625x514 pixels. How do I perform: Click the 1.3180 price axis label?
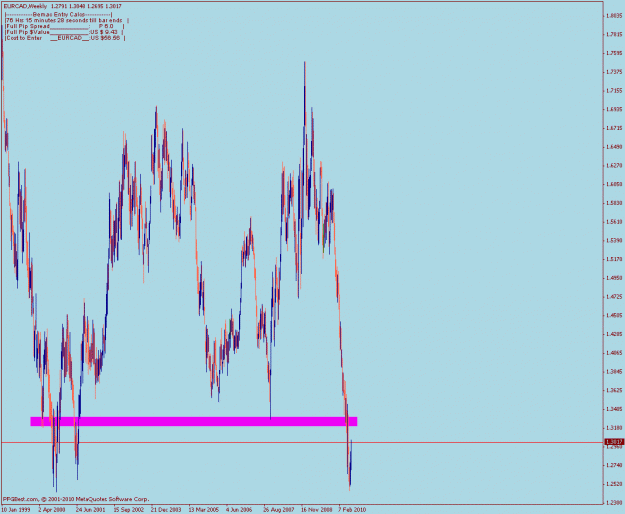coord(614,428)
